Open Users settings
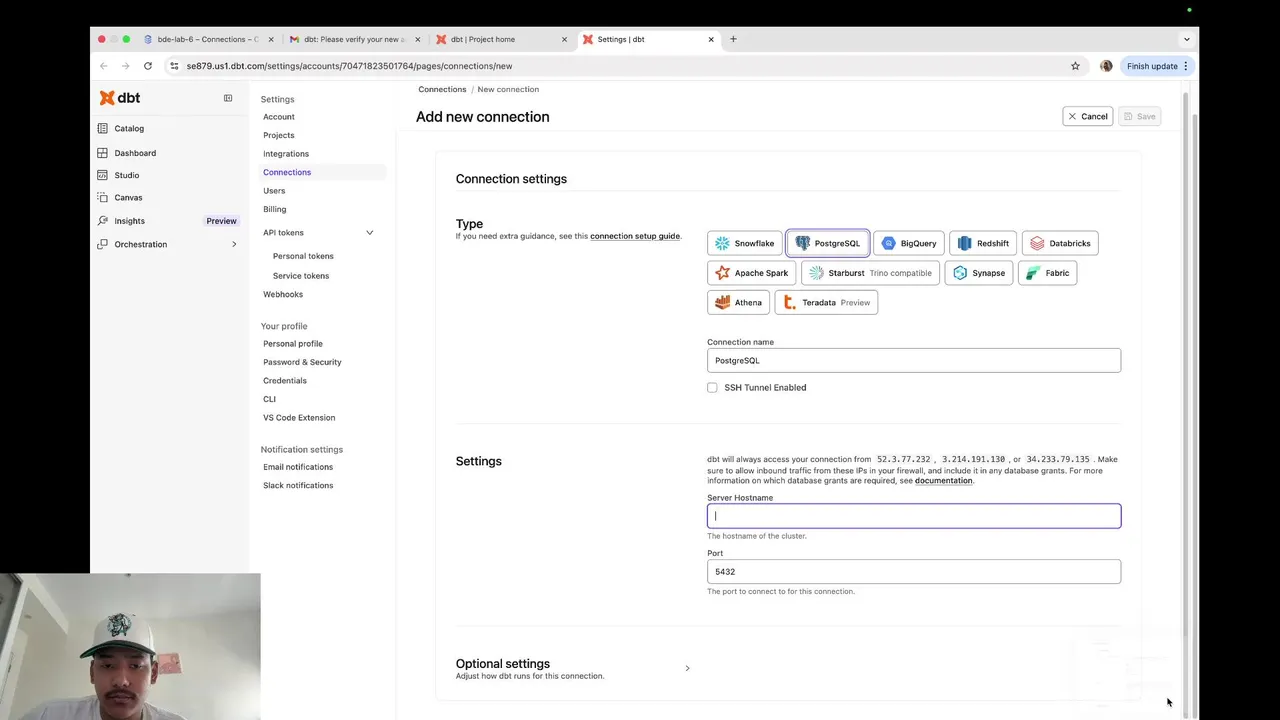Screen dimensions: 1280x720 [274, 191]
